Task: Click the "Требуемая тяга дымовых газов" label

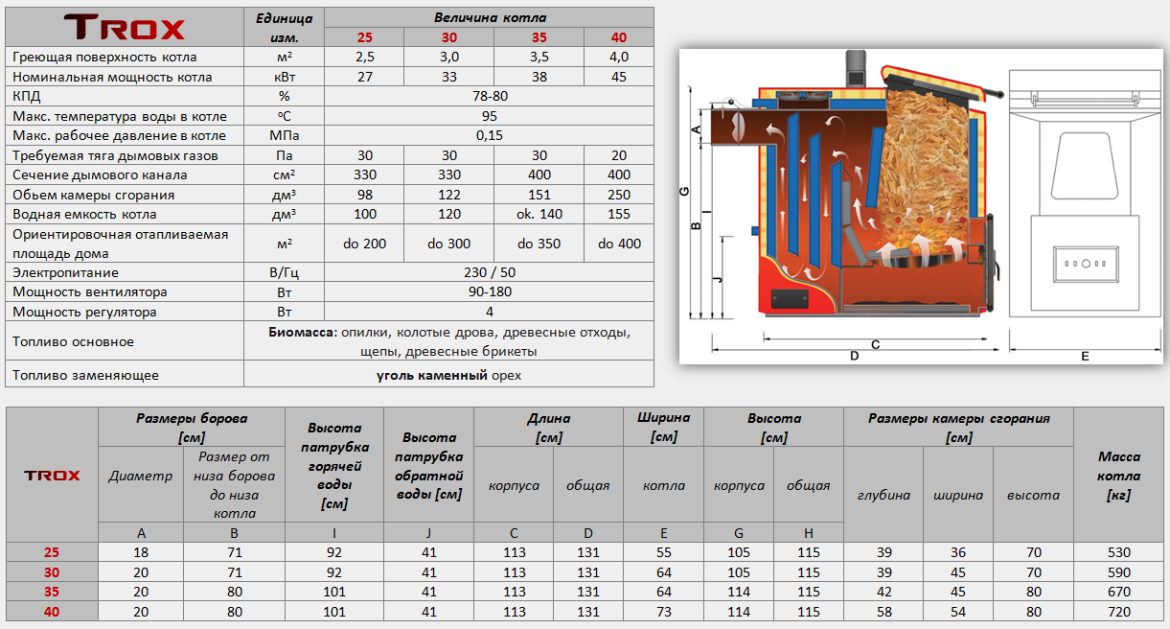Action: [x=115, y=155]
